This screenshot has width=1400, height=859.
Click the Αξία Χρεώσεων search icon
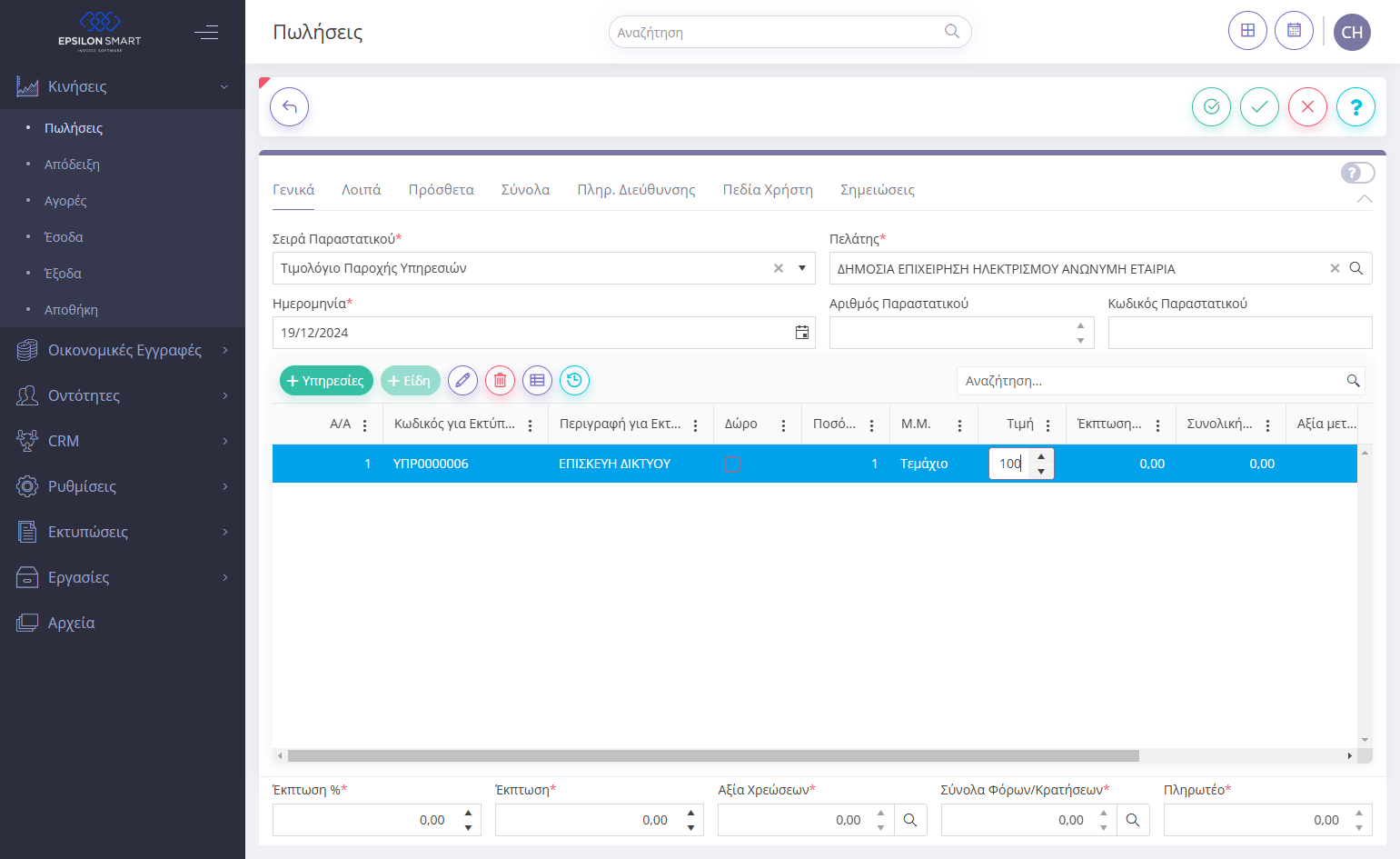910,820
